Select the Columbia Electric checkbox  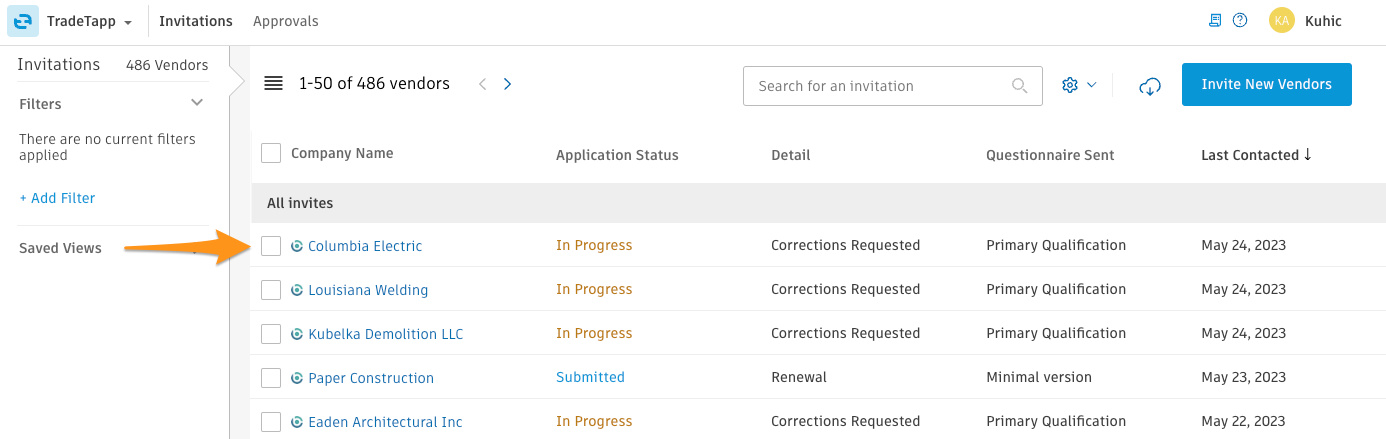271,246
